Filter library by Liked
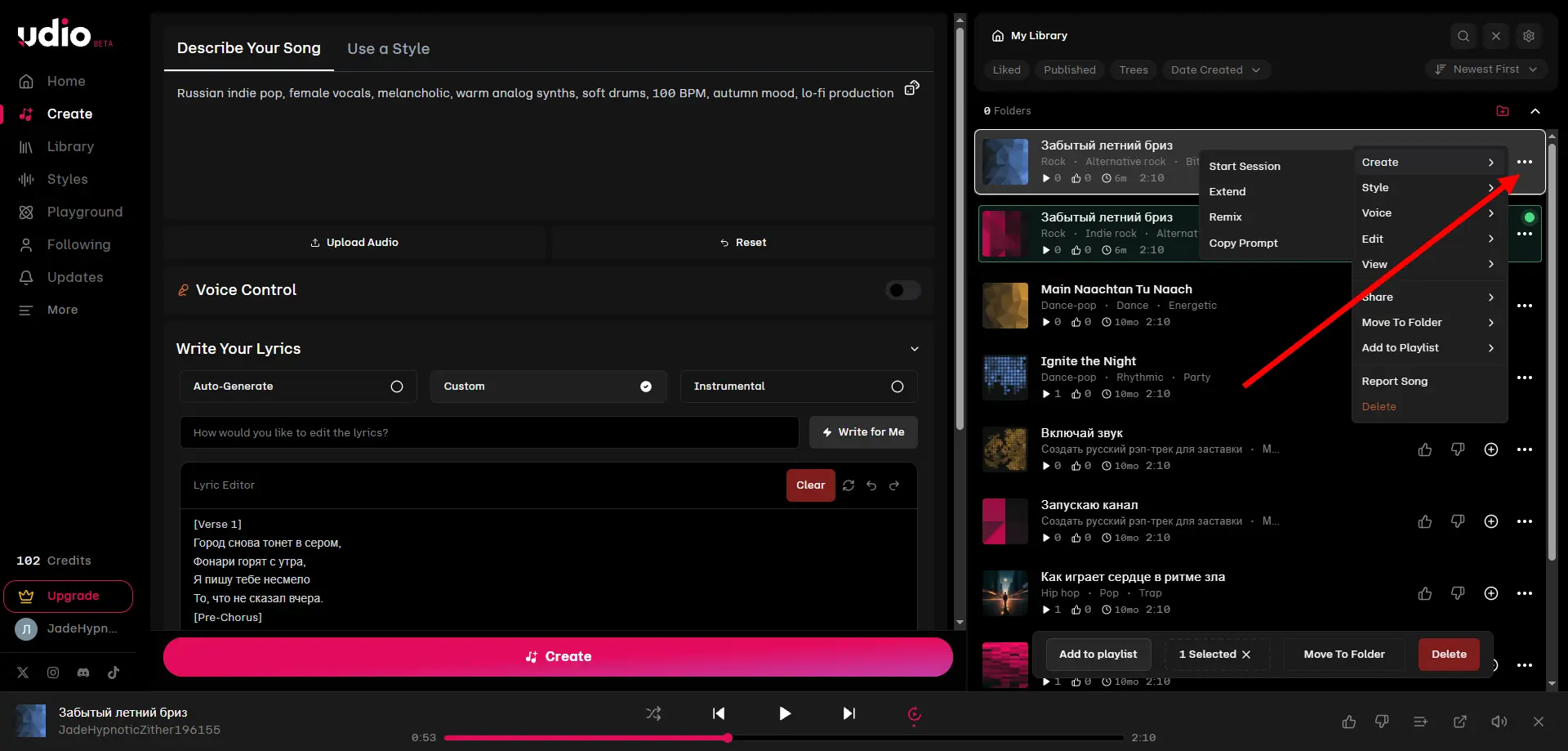Viewport: 1568px width, 751px height. (x=1006, y=70)
